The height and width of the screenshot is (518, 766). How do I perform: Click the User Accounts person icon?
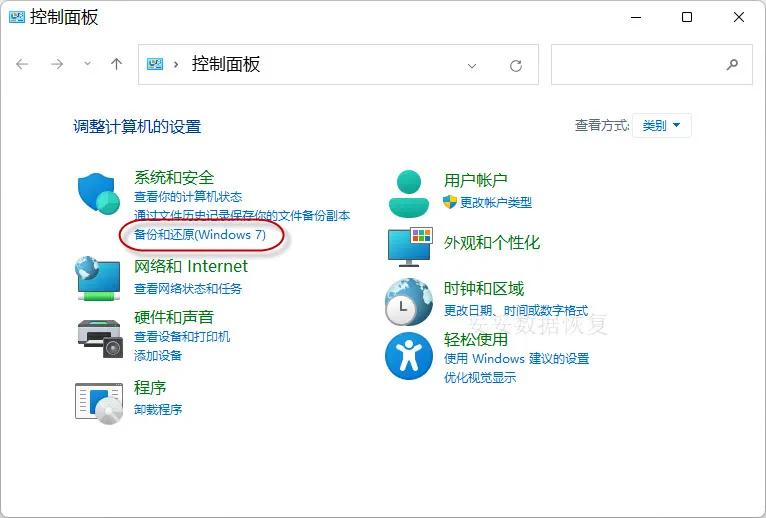409,193
